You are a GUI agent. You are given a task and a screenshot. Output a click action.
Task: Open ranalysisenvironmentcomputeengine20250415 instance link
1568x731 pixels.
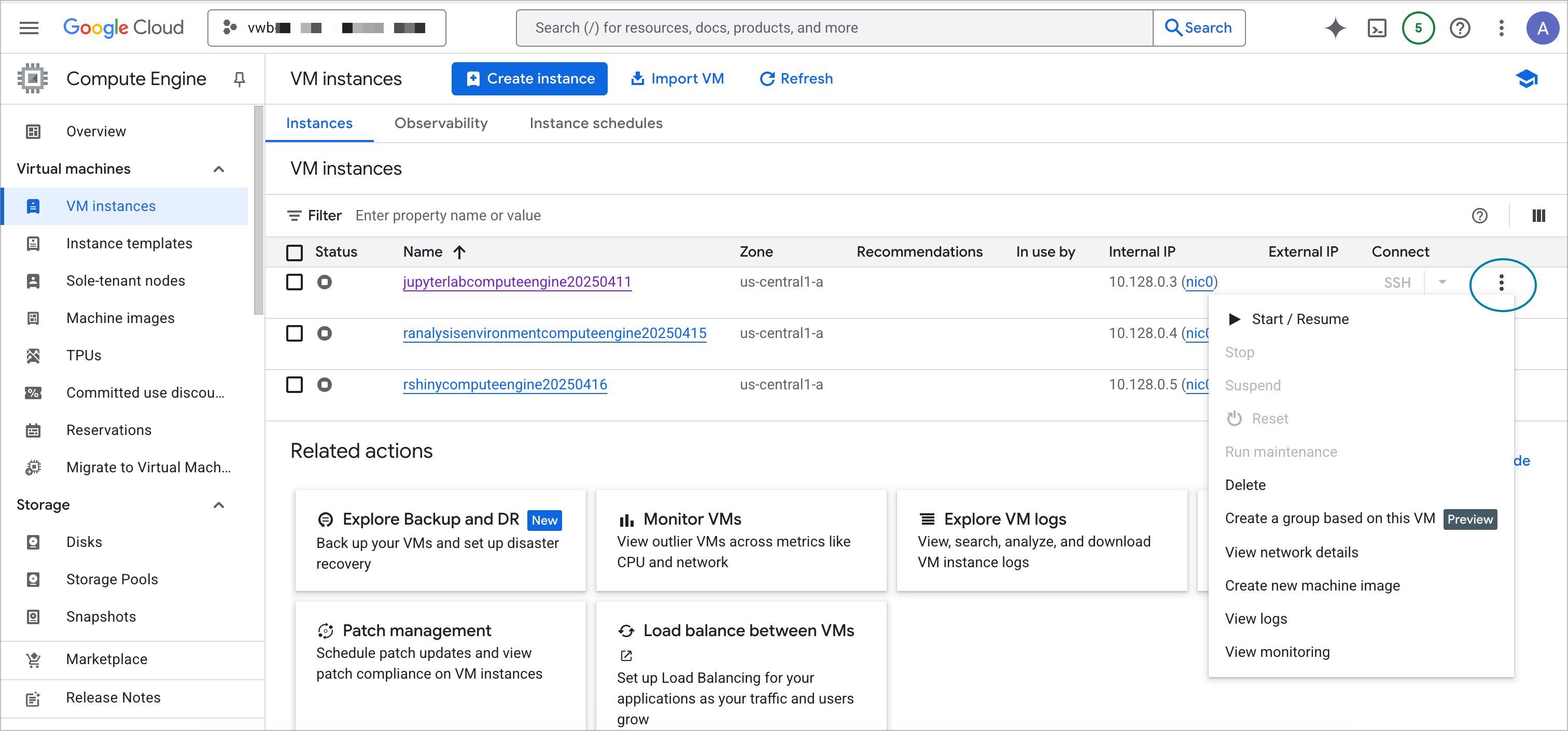tap(554, 333)
